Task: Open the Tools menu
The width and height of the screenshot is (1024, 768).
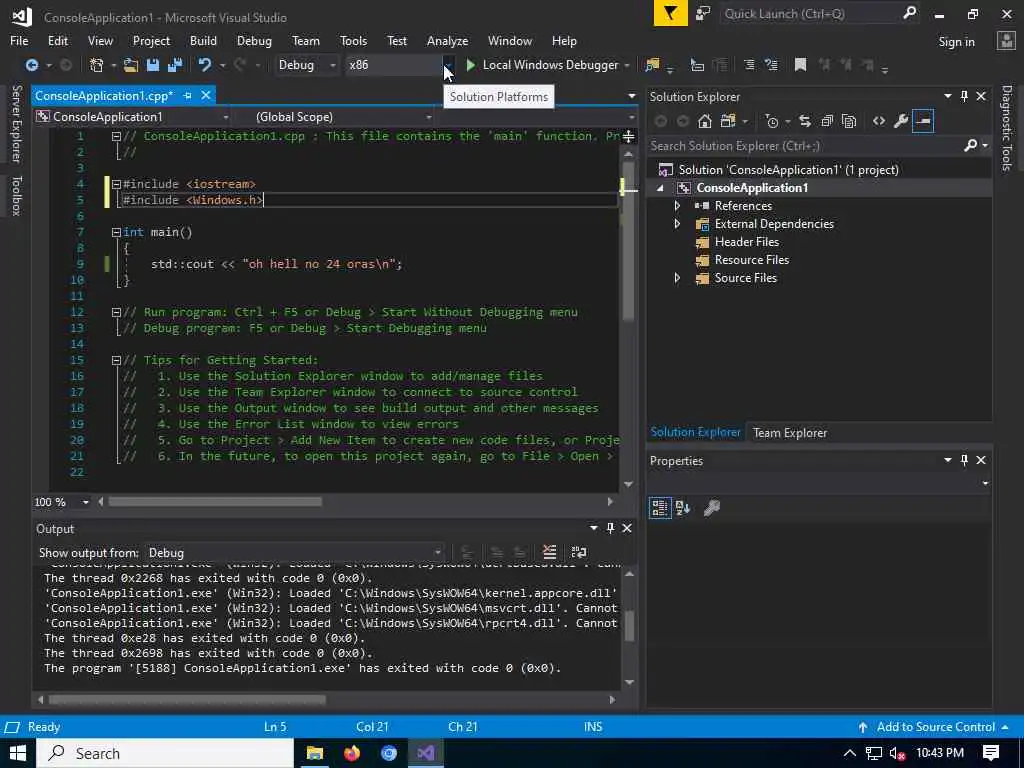Action: pyautogui.click(x=353, y=40)
